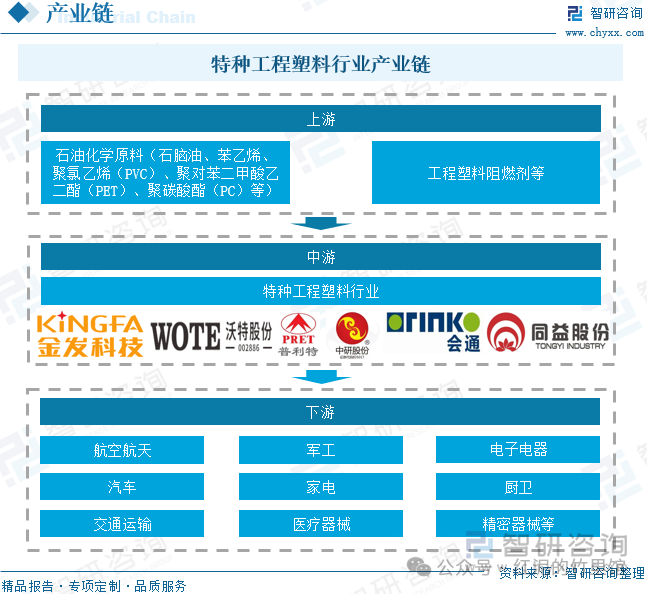The image size is (647, 594).
Task: Click the 产业链 page heading
Action: pos(80,13)
